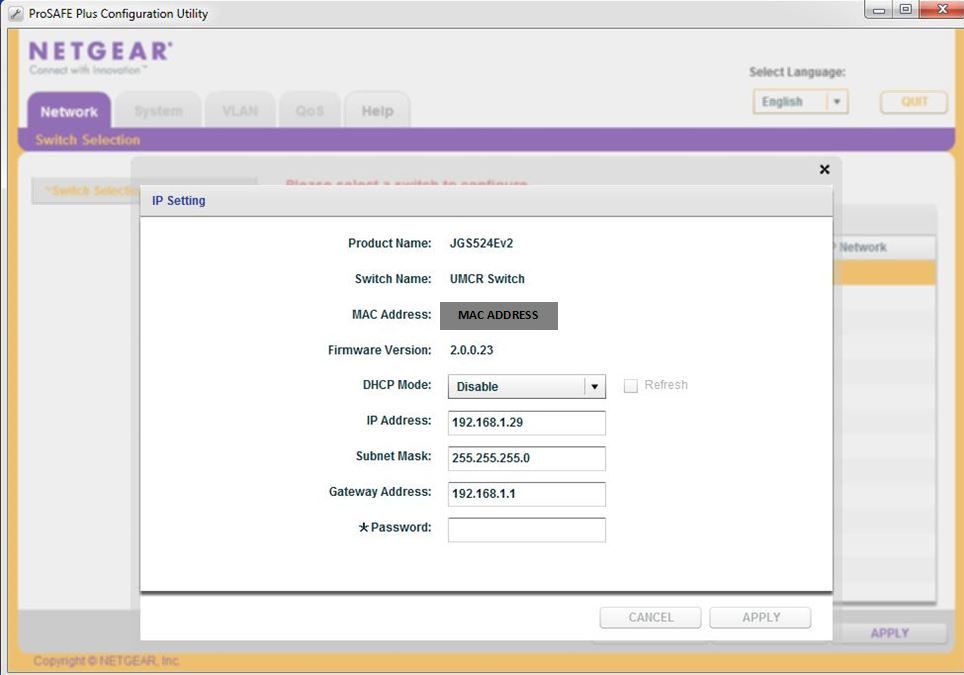Click the Copyright NETGEAR, Inc. text
Viewport: 964px width, 675px height.
pos(106,661)
